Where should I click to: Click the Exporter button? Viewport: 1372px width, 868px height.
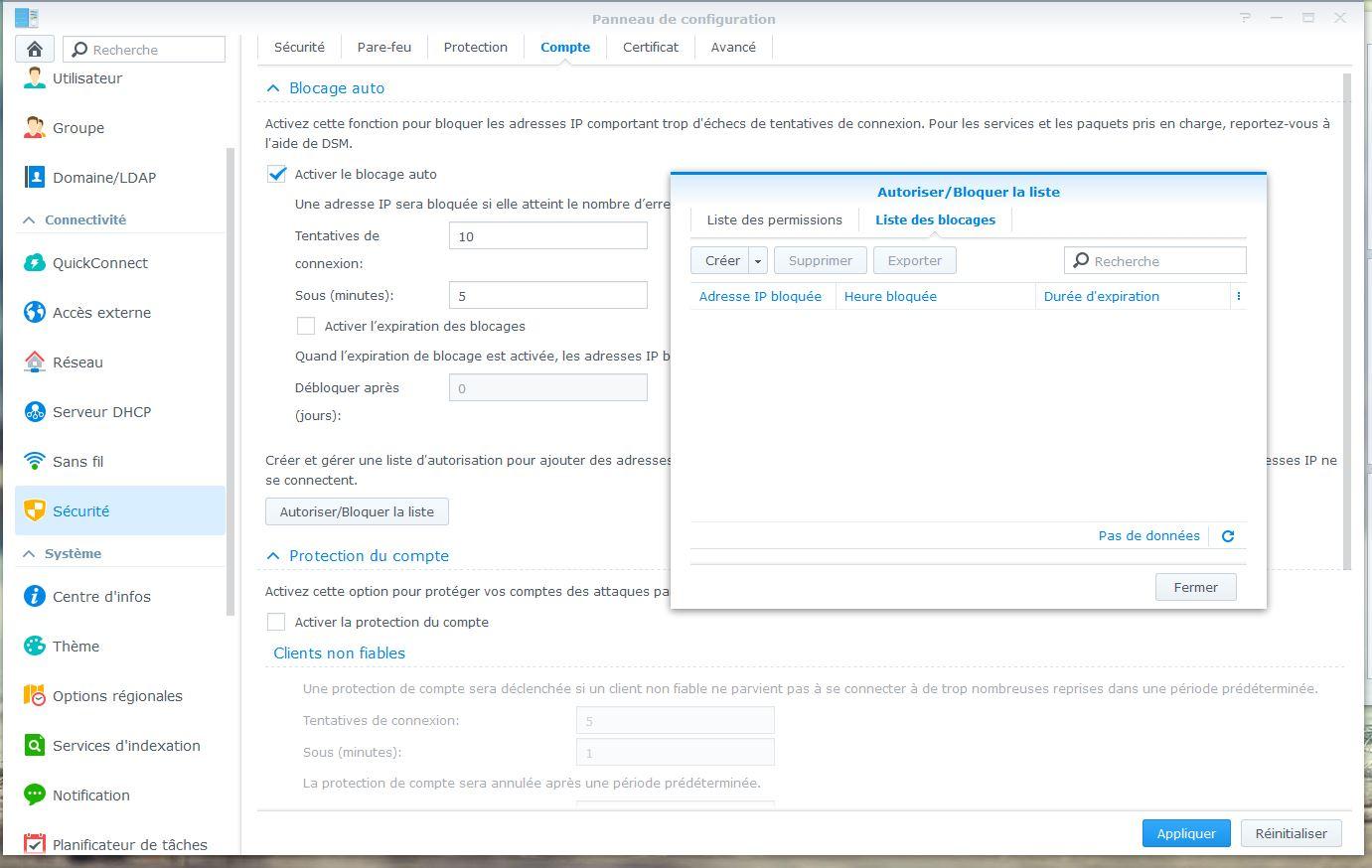915,261
